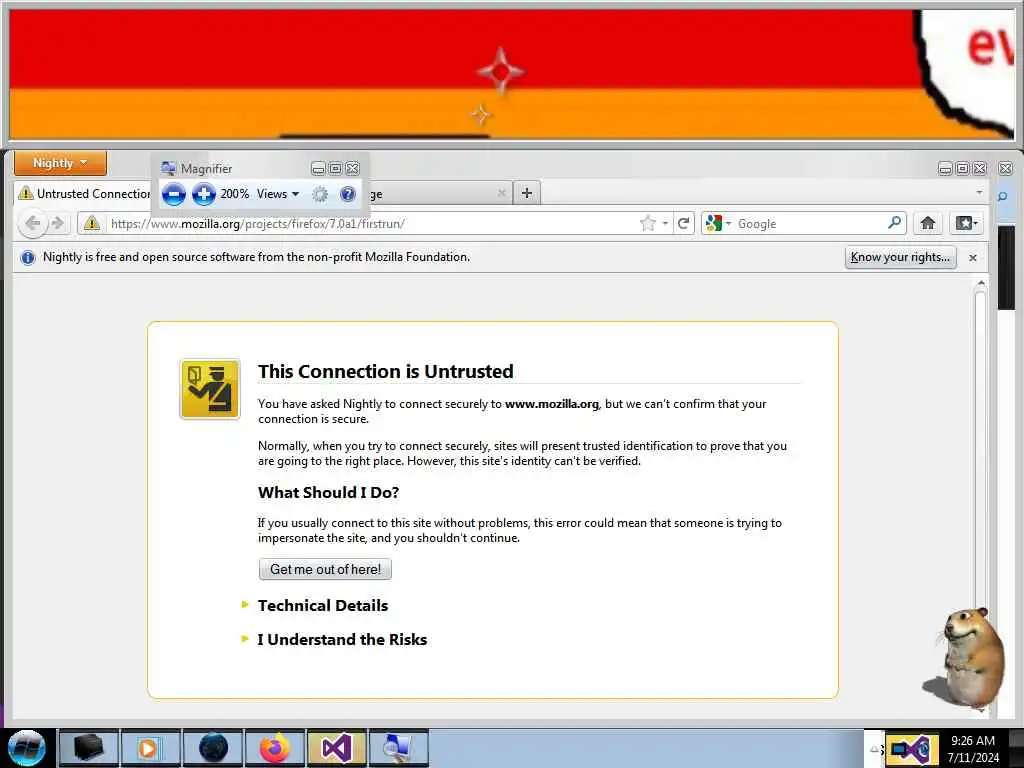
Task: Click the What Should I Do? heading
Action: (x=328, y=492)
